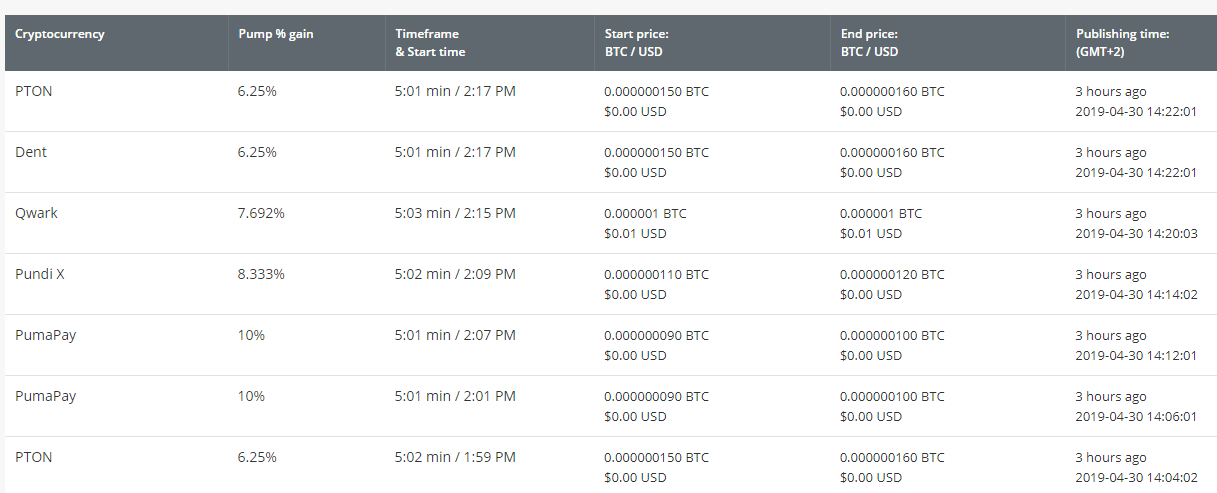Screen dimensions: 1217x493
Task: Click the 5:02 min / 1:59 PM timeframe
Action: [455, 457]
